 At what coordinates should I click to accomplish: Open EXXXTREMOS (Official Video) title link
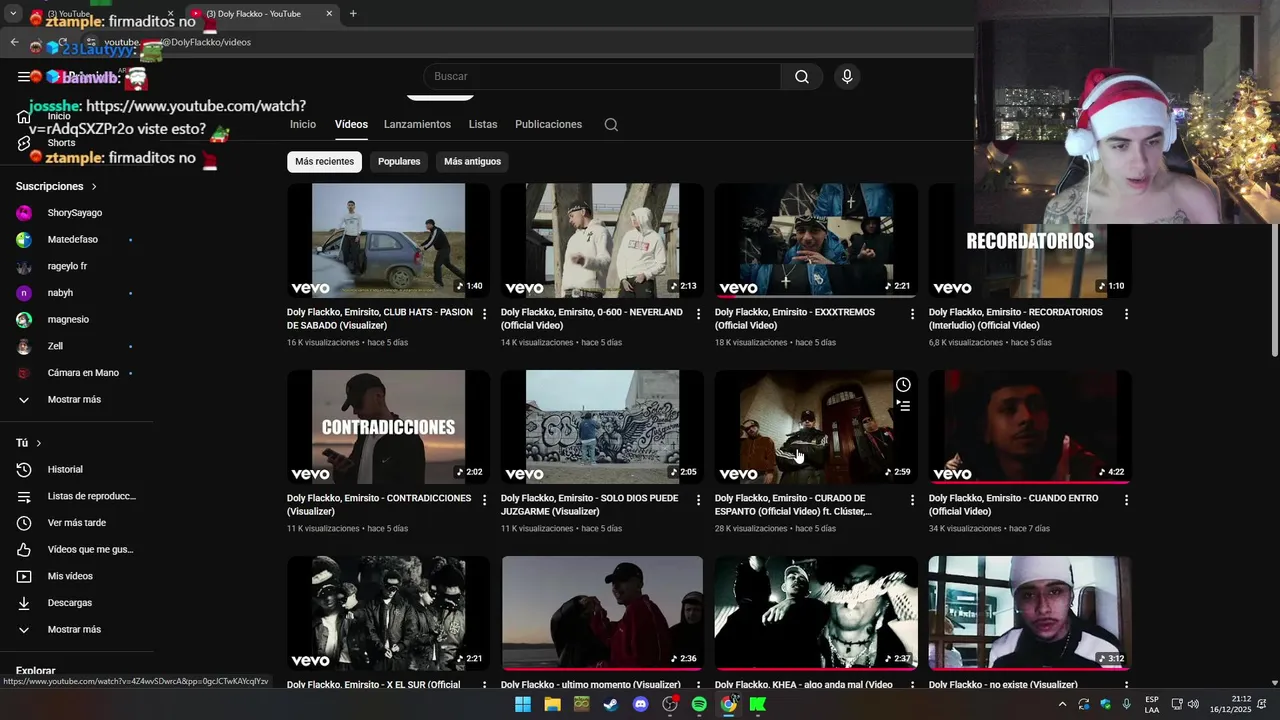pyautogui.click(x=795, y=319)
